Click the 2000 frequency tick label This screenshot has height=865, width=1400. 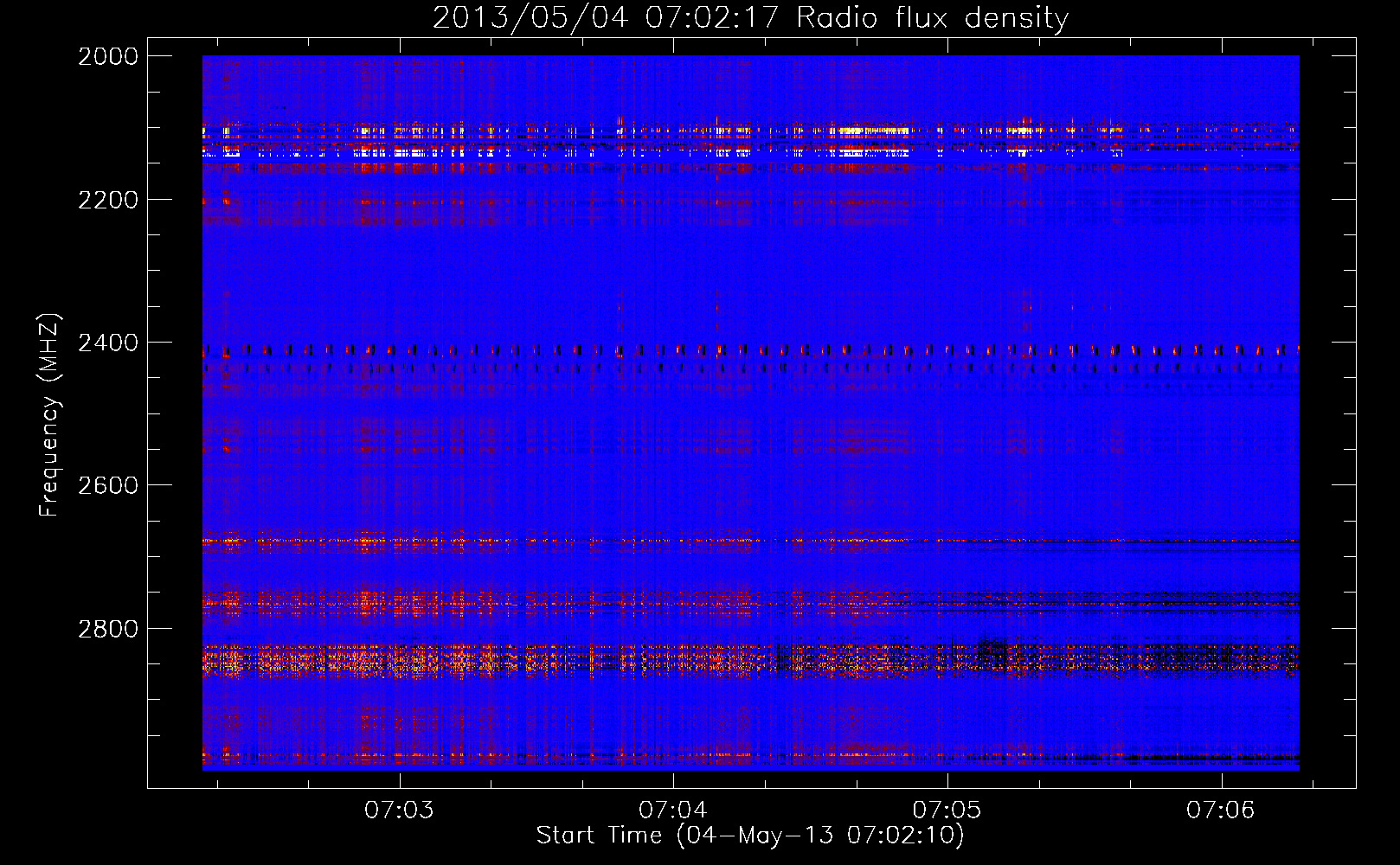[x=108, y=56]
